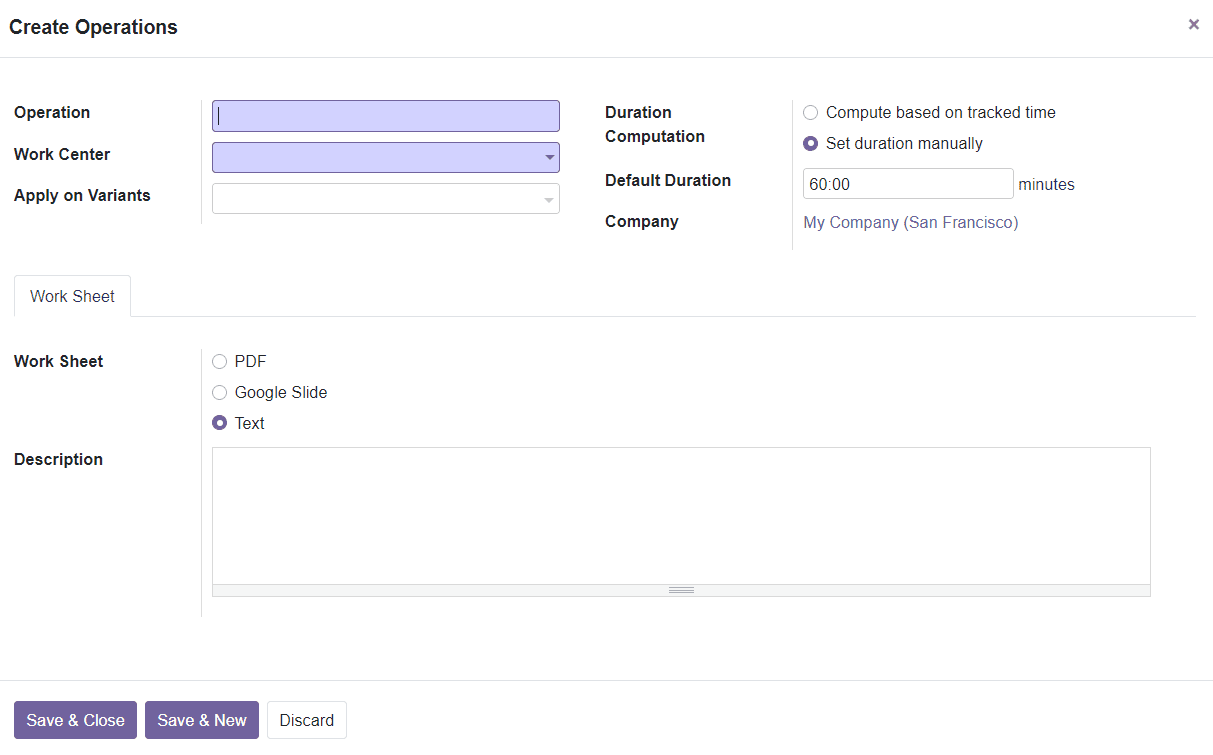Close the Create Operations dialog
This screenshot has width=1213, height=755.
coord(1193,24)
